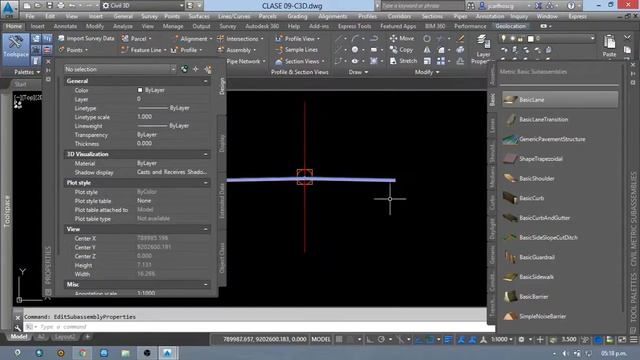The width and height of the screenshot is (640, 360).
Task: Open the Alignment dropdown
Action: coord(193,39)
